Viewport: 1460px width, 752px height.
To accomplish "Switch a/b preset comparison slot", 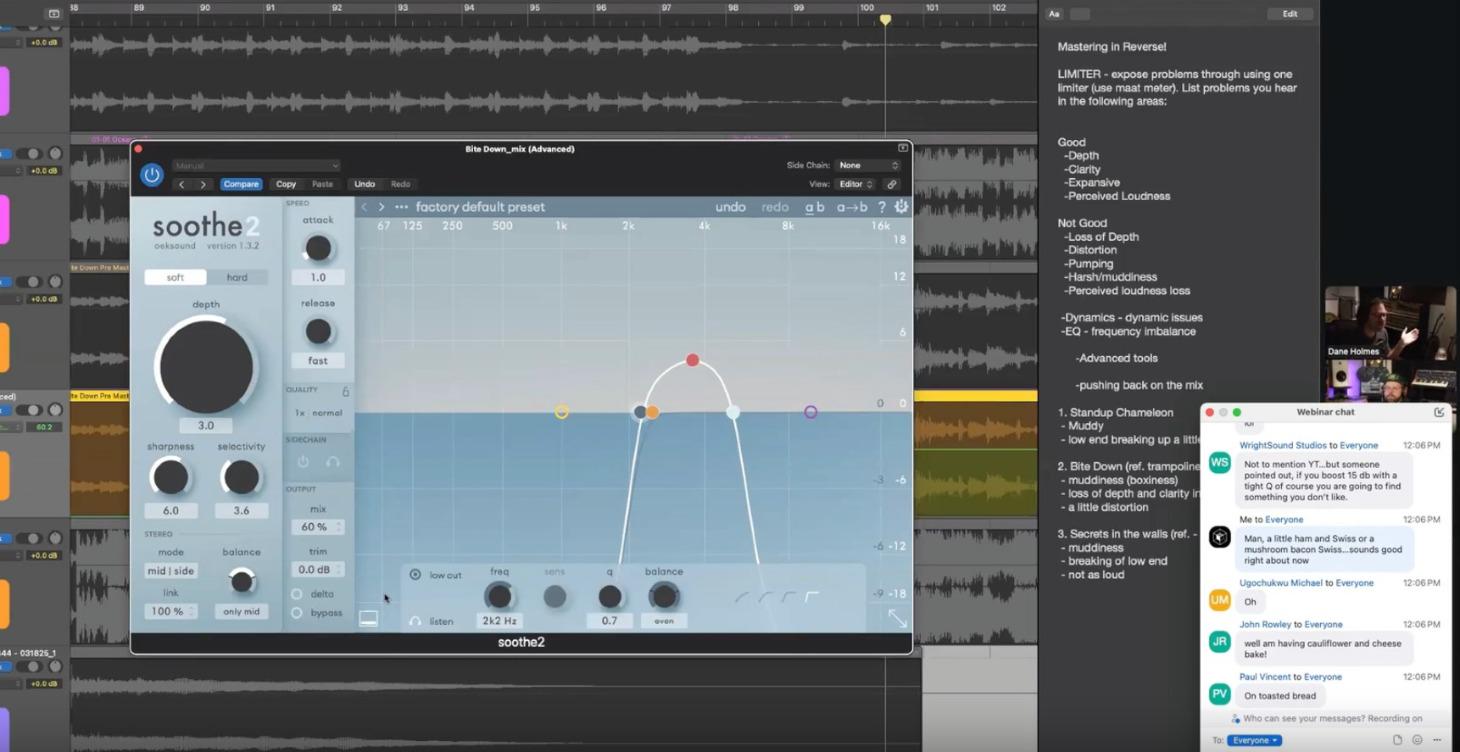I will point(815,207).
